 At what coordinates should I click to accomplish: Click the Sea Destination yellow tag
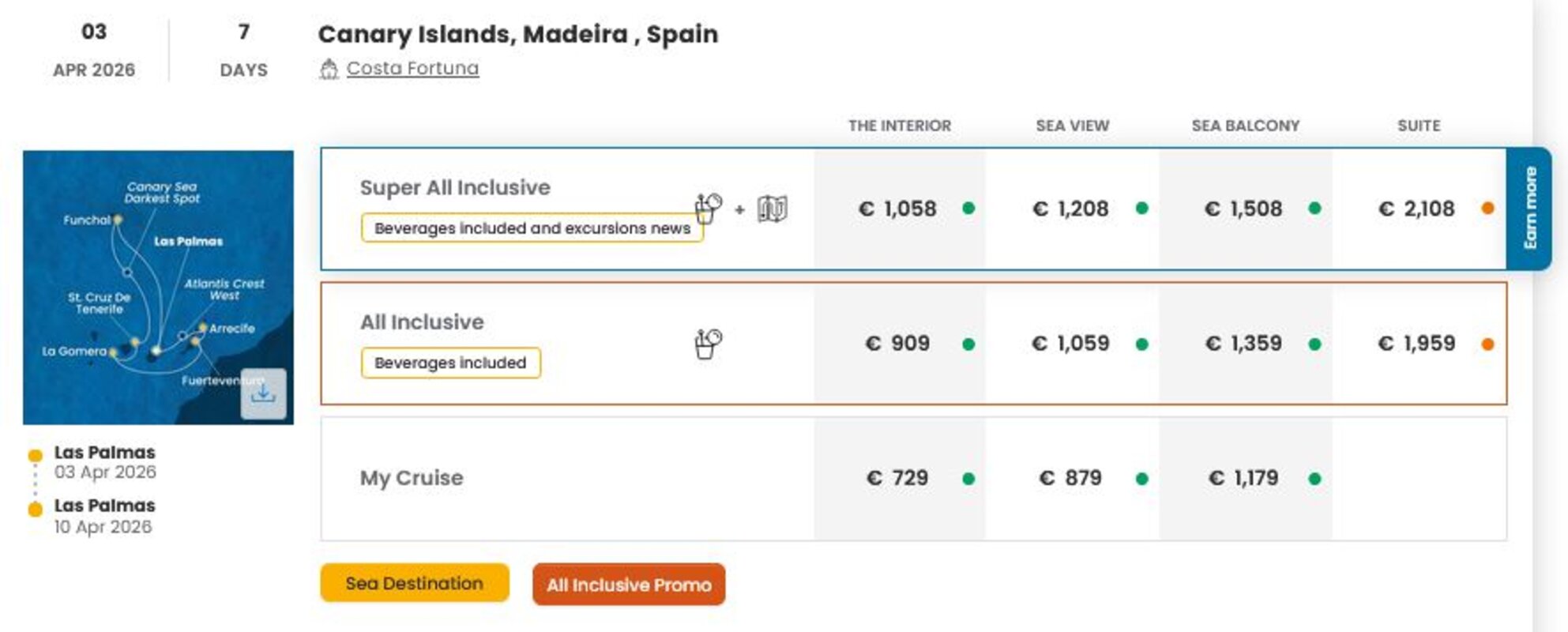click(415, 583)
